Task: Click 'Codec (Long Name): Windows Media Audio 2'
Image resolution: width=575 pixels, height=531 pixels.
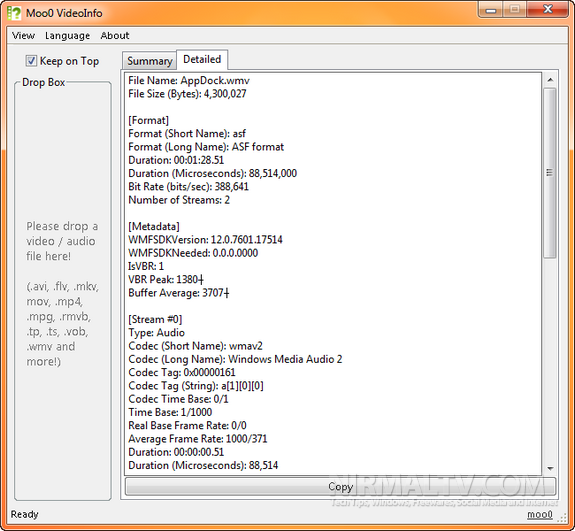Action: [235, 359]
